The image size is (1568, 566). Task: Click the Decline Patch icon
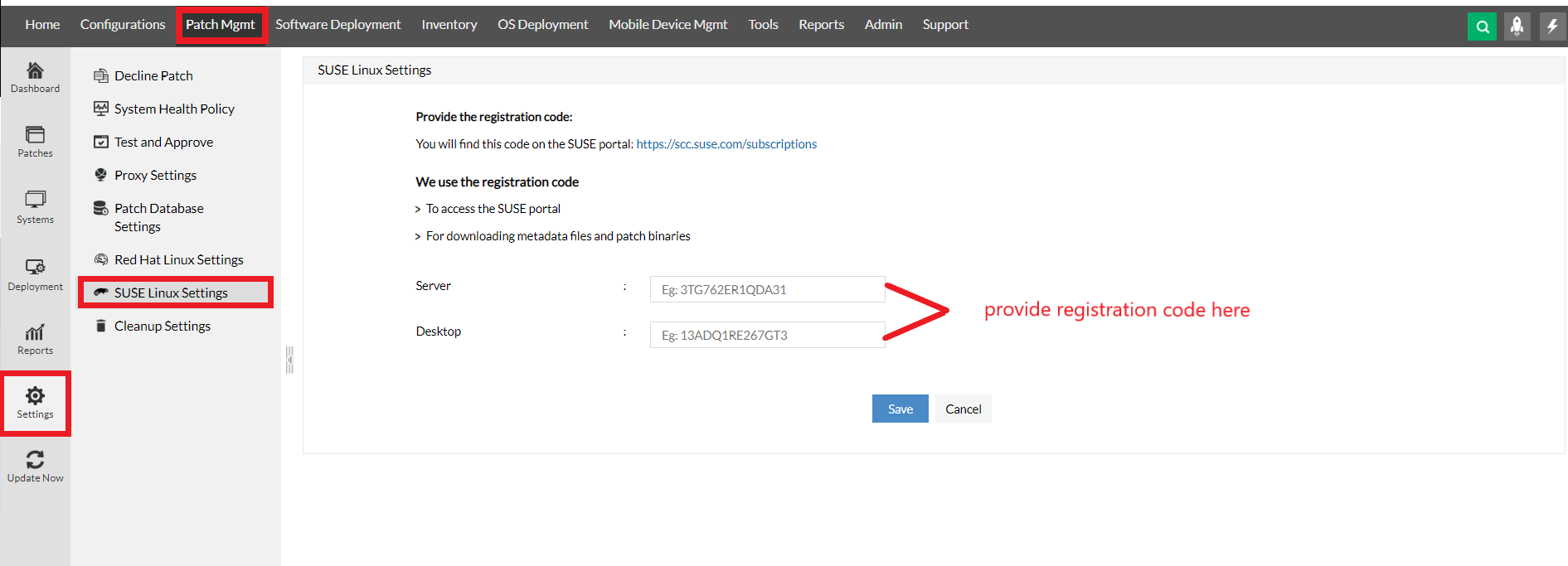coord(101,75)
